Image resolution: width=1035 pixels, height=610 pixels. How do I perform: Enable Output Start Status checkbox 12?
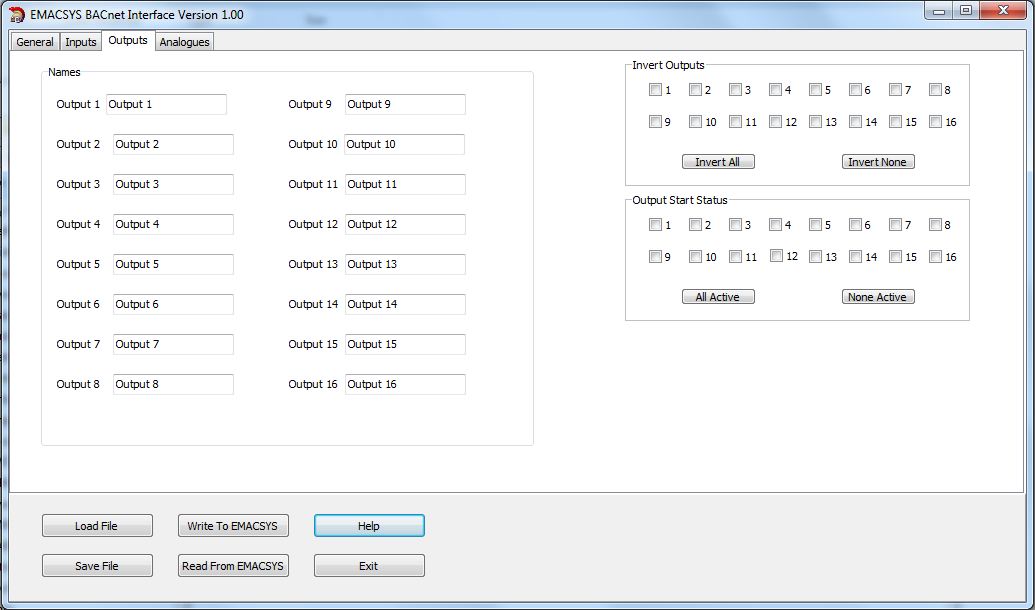point(776,256)
